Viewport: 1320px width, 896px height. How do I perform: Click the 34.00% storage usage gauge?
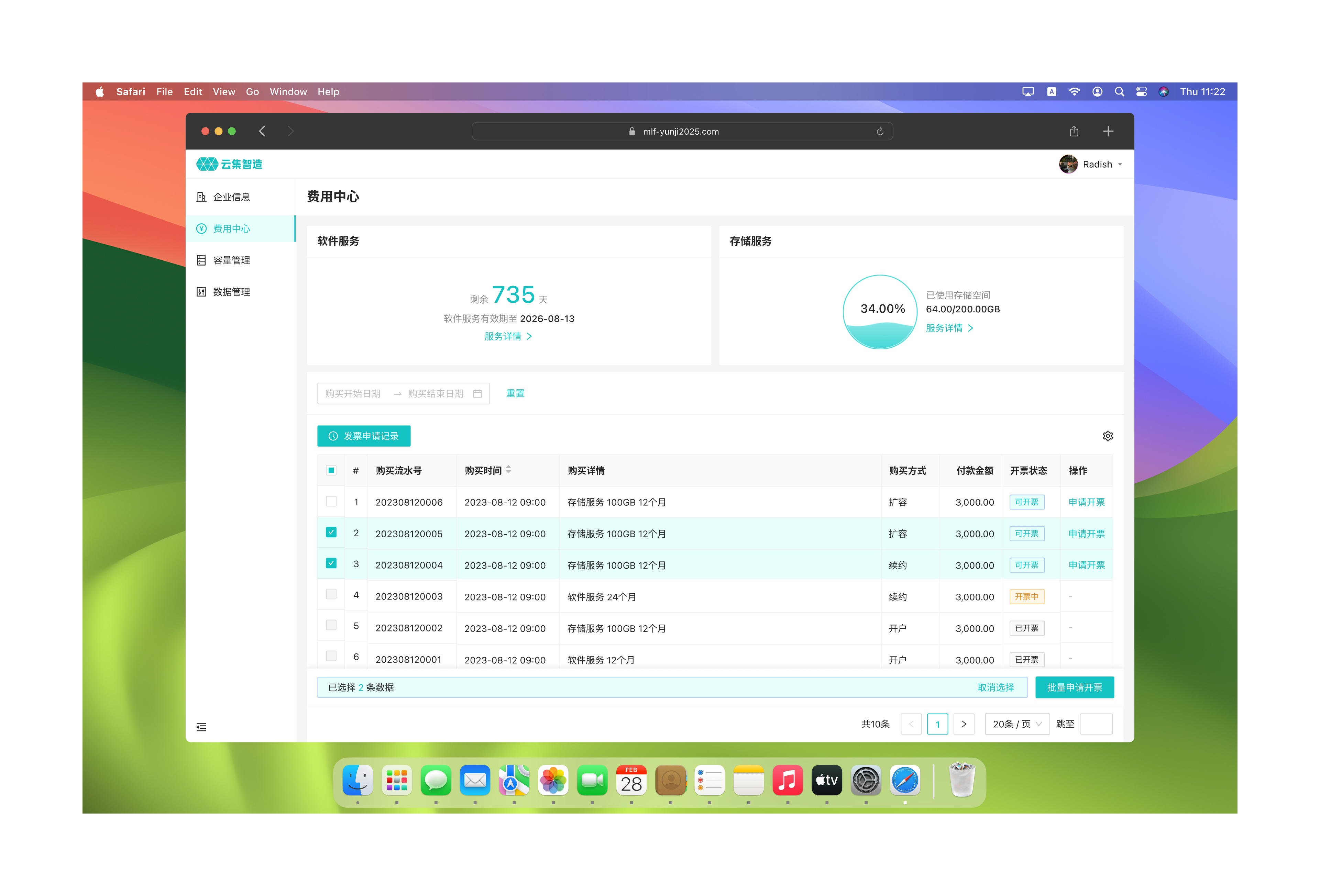tap(880, 311)
